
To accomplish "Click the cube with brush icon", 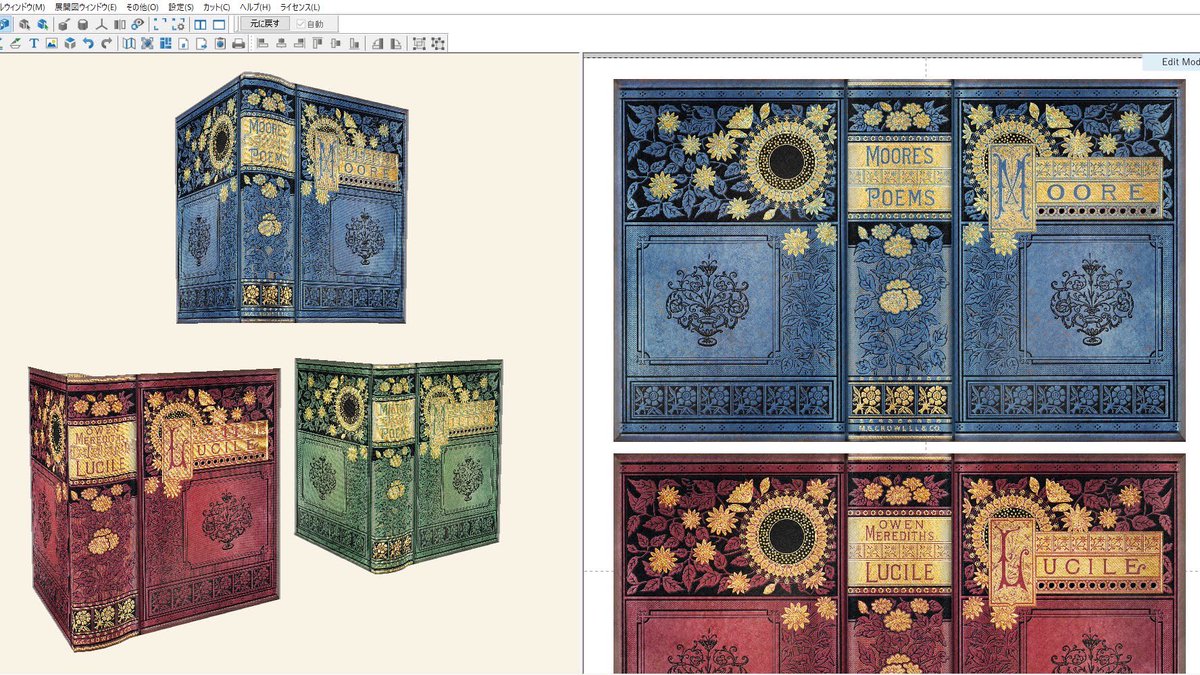I will pos(63,25).
